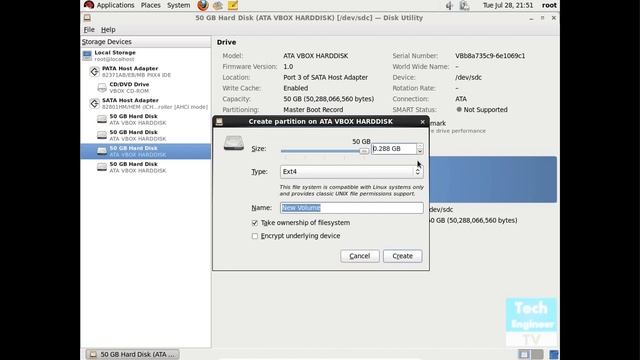Select the fourth 50 GB Hard Disk
The image size is (640, 360).
[146, 167]
